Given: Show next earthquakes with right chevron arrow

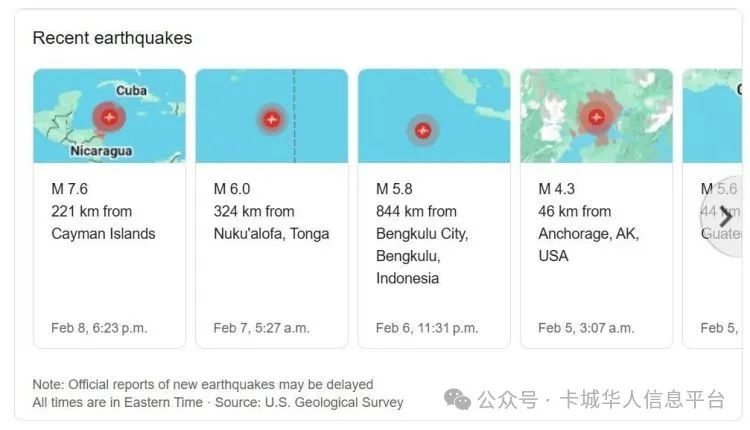Looking at the screenshot, I should (725, 217).
